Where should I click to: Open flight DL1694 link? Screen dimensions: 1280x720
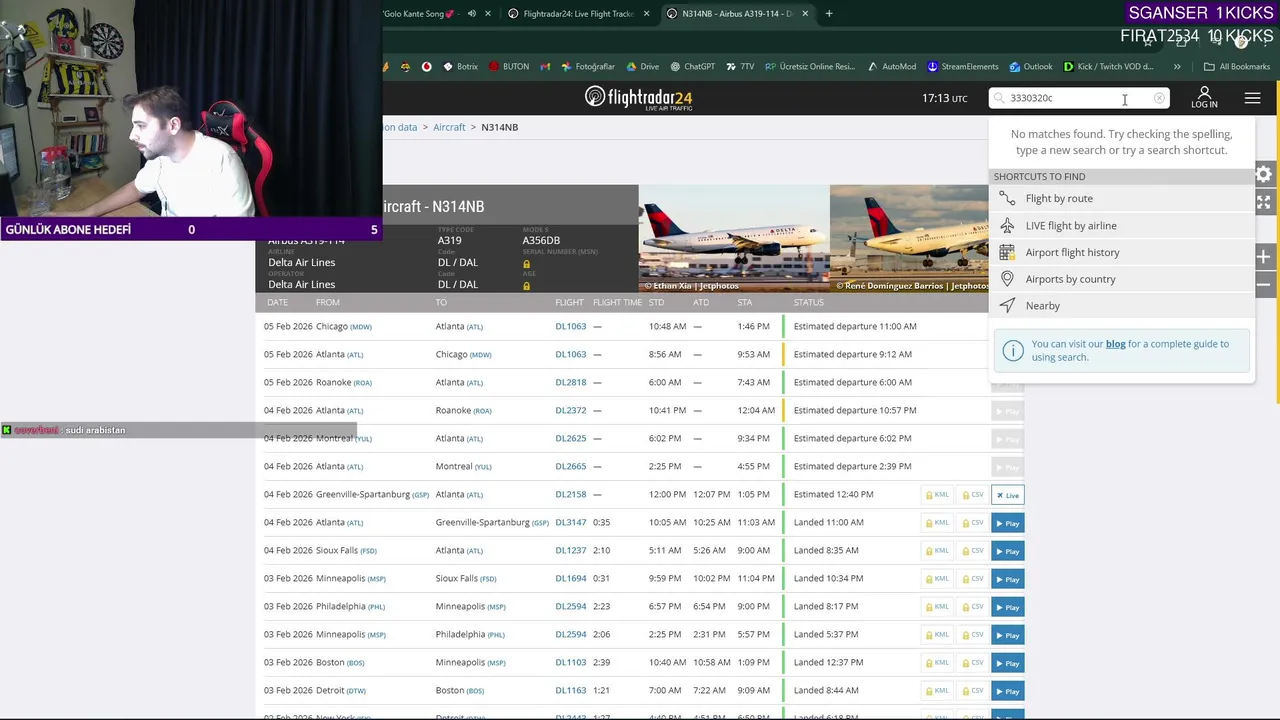tap(570, 578)
